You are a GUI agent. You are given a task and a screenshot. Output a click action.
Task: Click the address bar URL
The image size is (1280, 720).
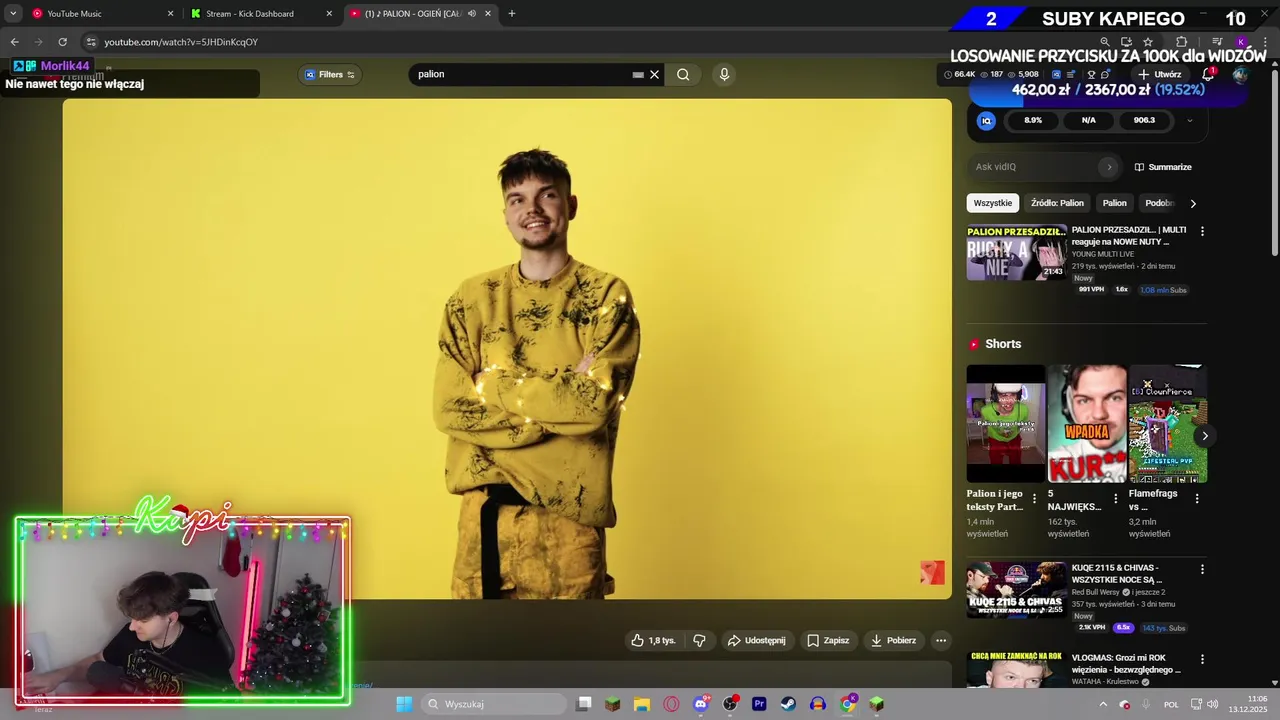(x=181, y=42)
